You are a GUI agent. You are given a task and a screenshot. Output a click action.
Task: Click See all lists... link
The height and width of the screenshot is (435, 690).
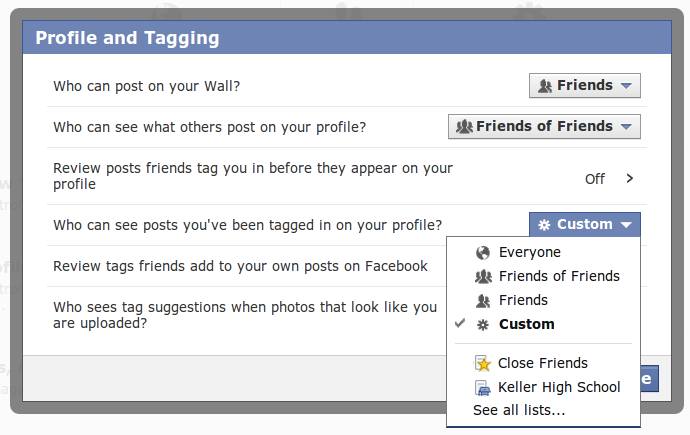pos(519,410)
